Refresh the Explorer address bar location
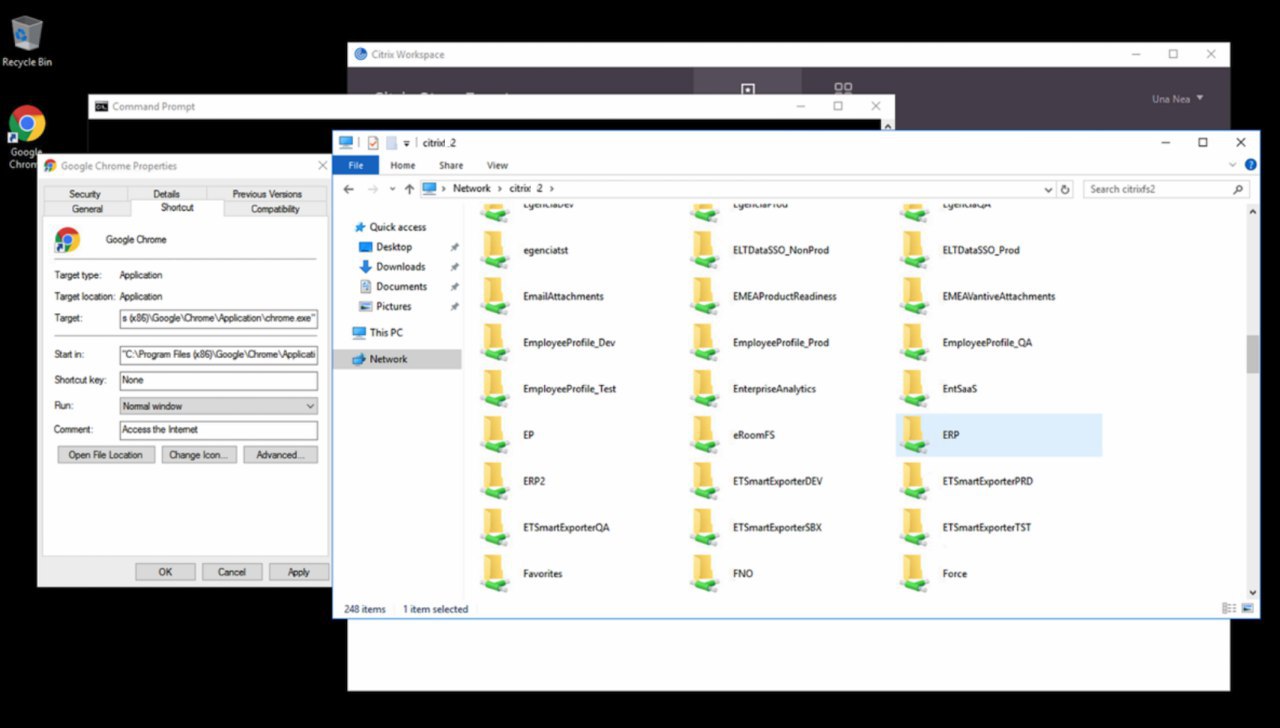Image resolution: width=1280 pixels, height=728 pixels. coord(1065,189)
